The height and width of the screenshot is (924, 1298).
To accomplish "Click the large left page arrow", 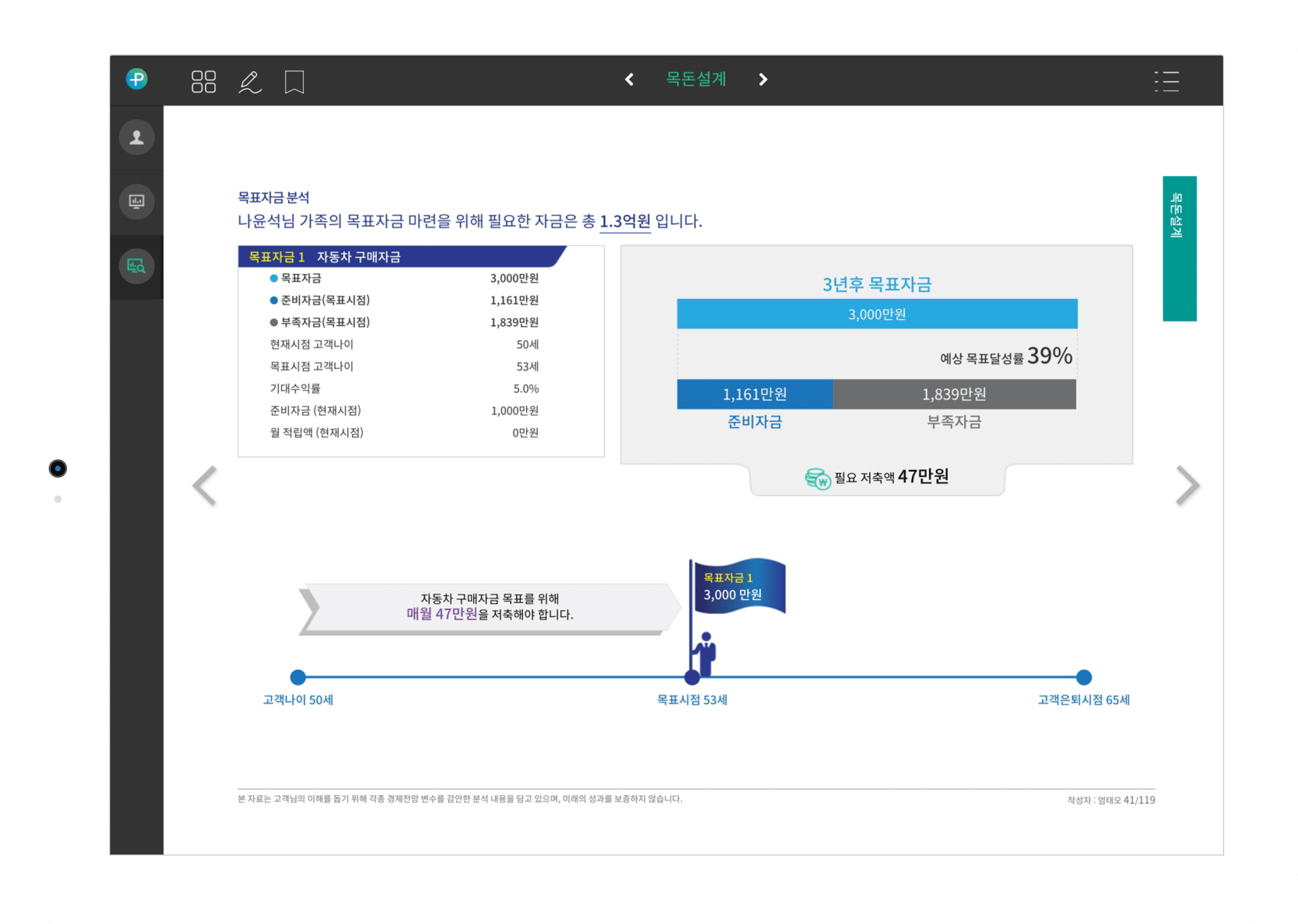I will pyautogui.click(x=205, y=486).
